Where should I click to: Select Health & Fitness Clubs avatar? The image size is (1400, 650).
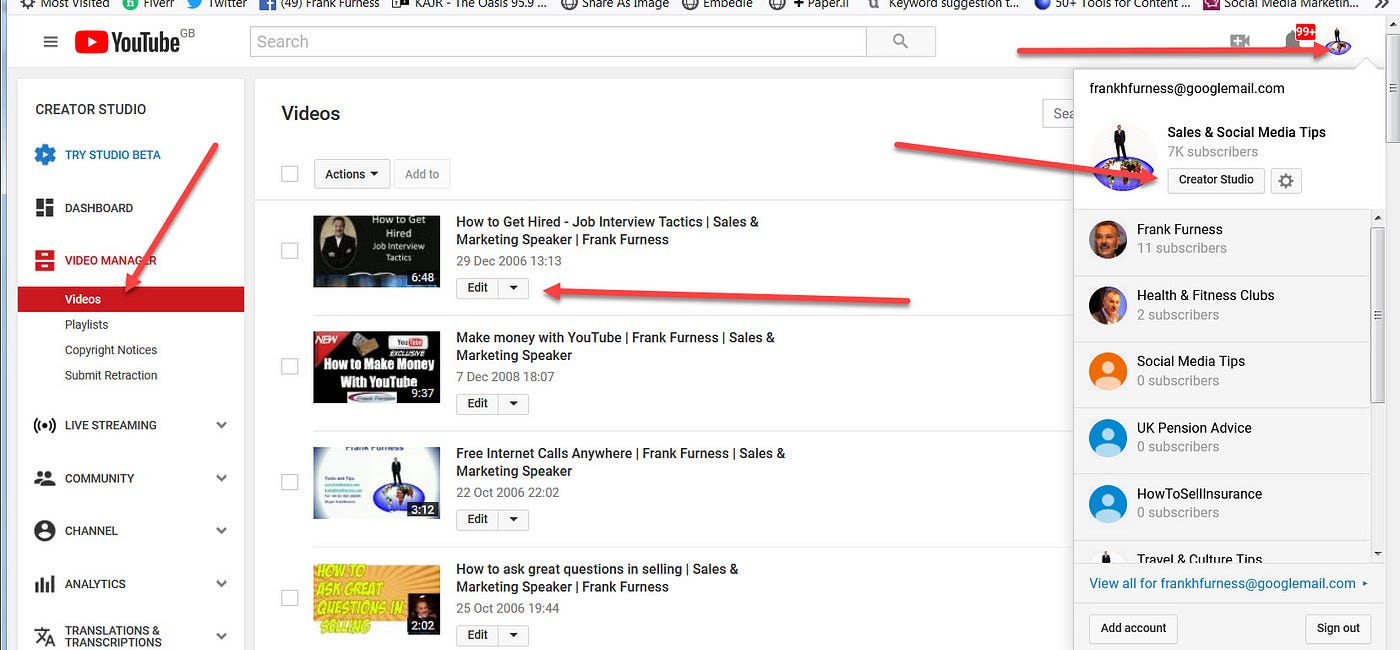coord(1107,305)
